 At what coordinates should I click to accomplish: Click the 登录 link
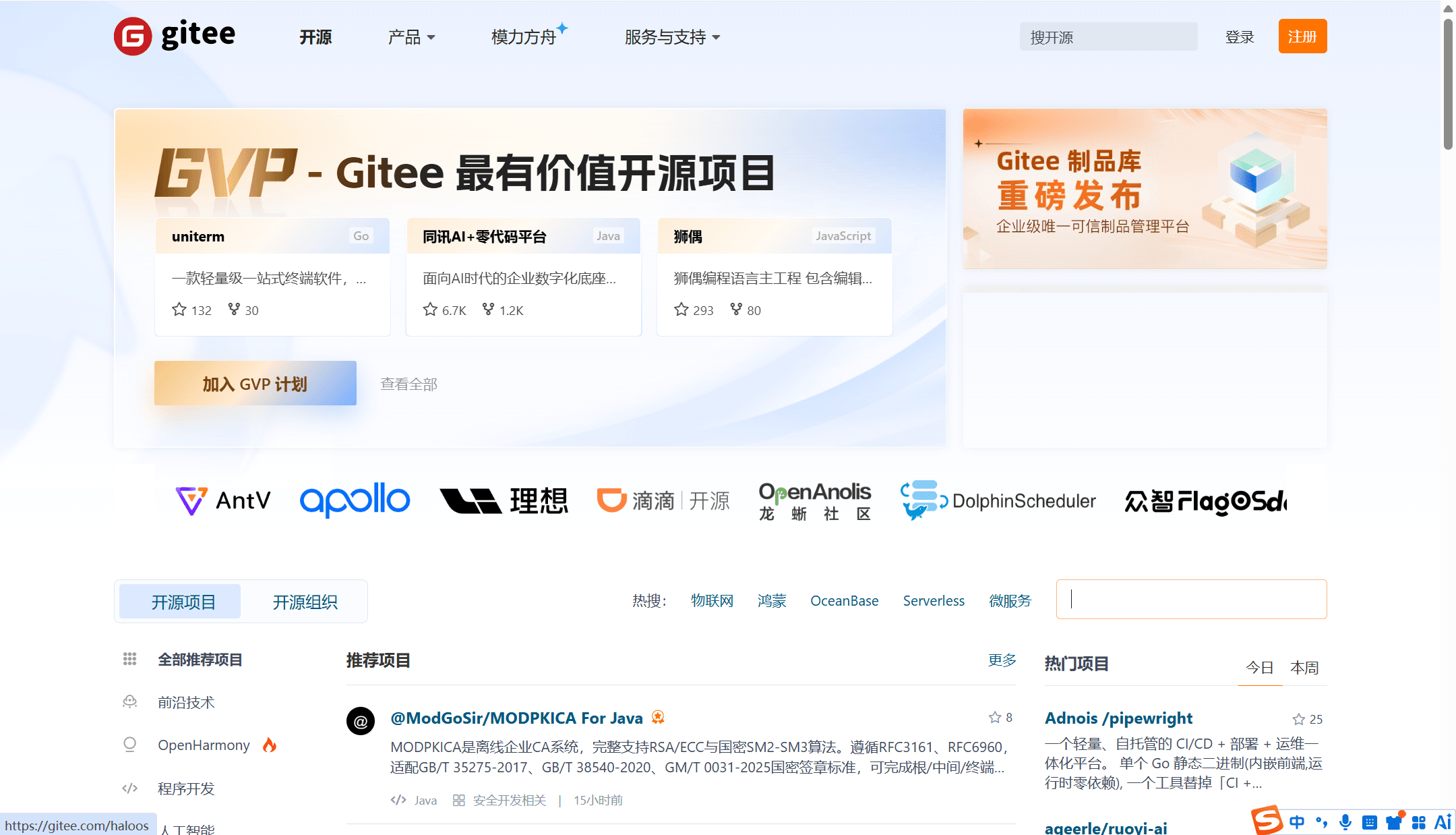tap(1240, 37)
